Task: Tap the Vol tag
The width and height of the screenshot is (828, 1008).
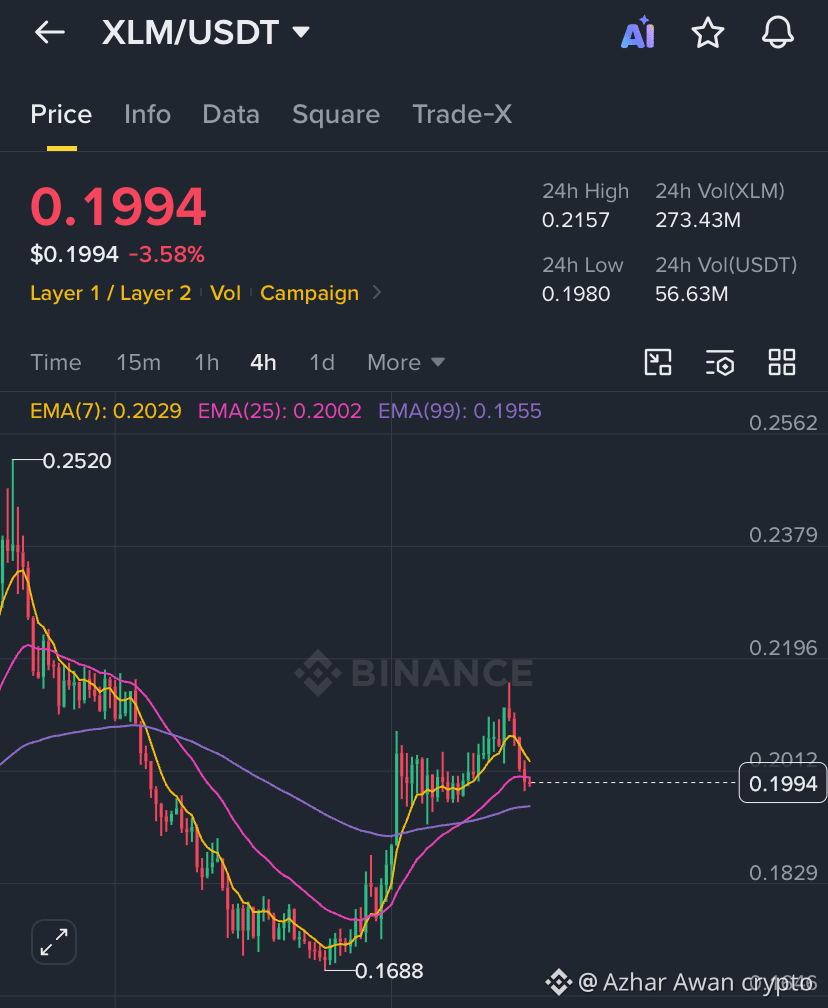Action: [226, 293]
